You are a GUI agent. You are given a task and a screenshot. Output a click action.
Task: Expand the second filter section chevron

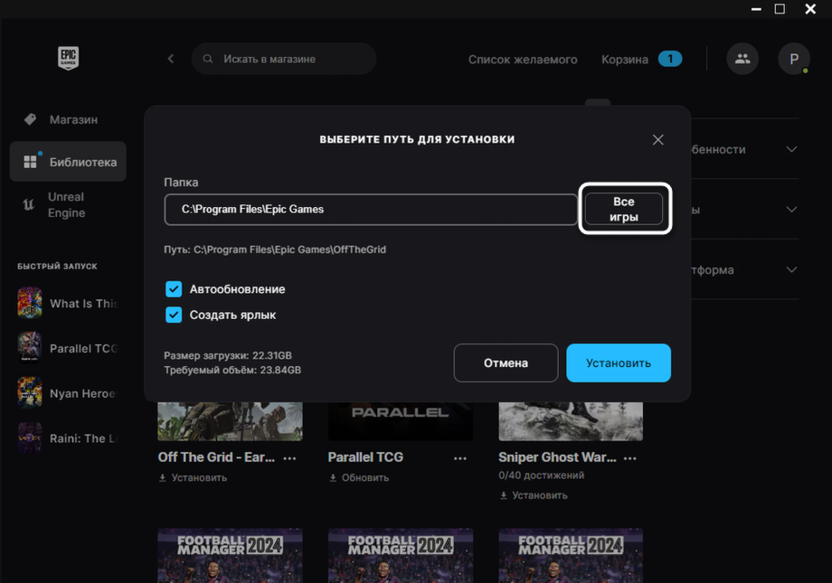click(791, 210)
